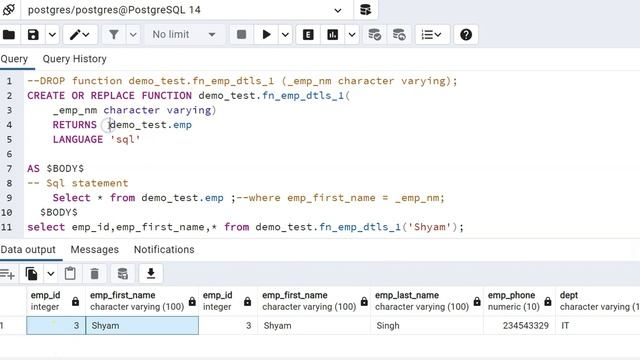The image size is (640, 360).
Task: Select the cell 'IT'
Action: click(598, 326)
